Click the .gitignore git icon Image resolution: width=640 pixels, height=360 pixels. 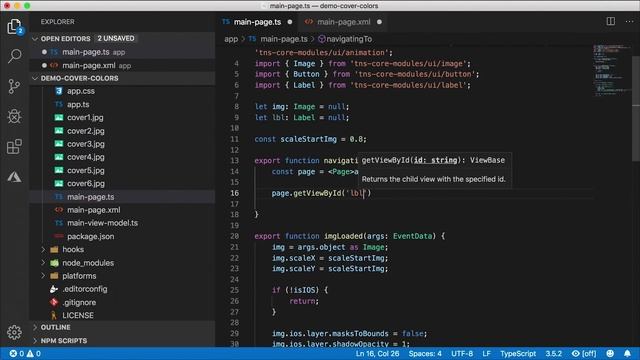tap(54, 302)
